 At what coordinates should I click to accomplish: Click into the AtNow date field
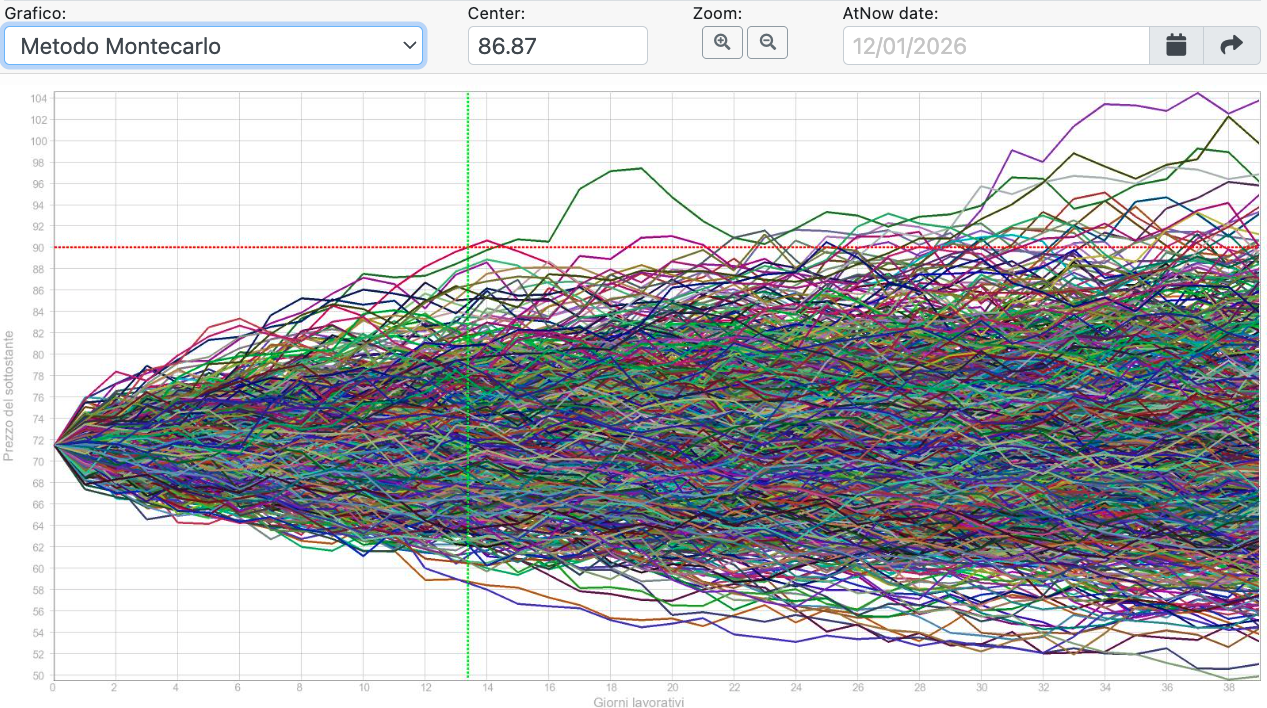coord(995,46)
